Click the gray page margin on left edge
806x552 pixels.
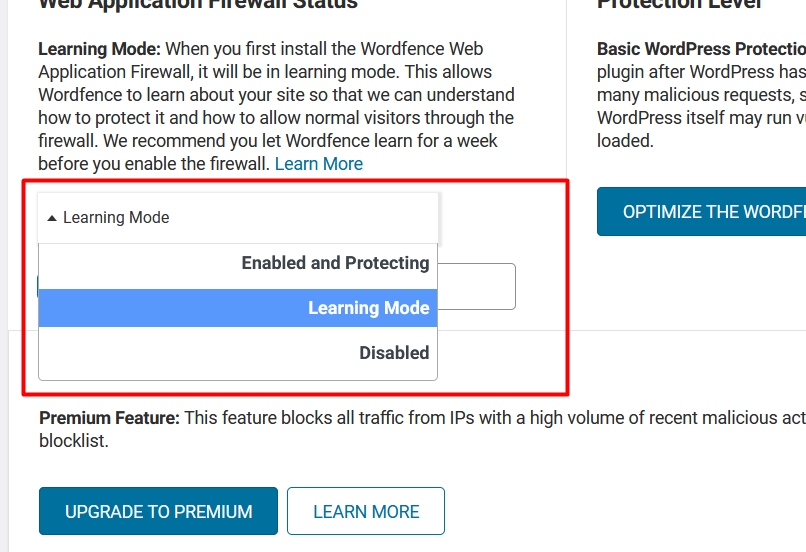click(x=4, y=276)
